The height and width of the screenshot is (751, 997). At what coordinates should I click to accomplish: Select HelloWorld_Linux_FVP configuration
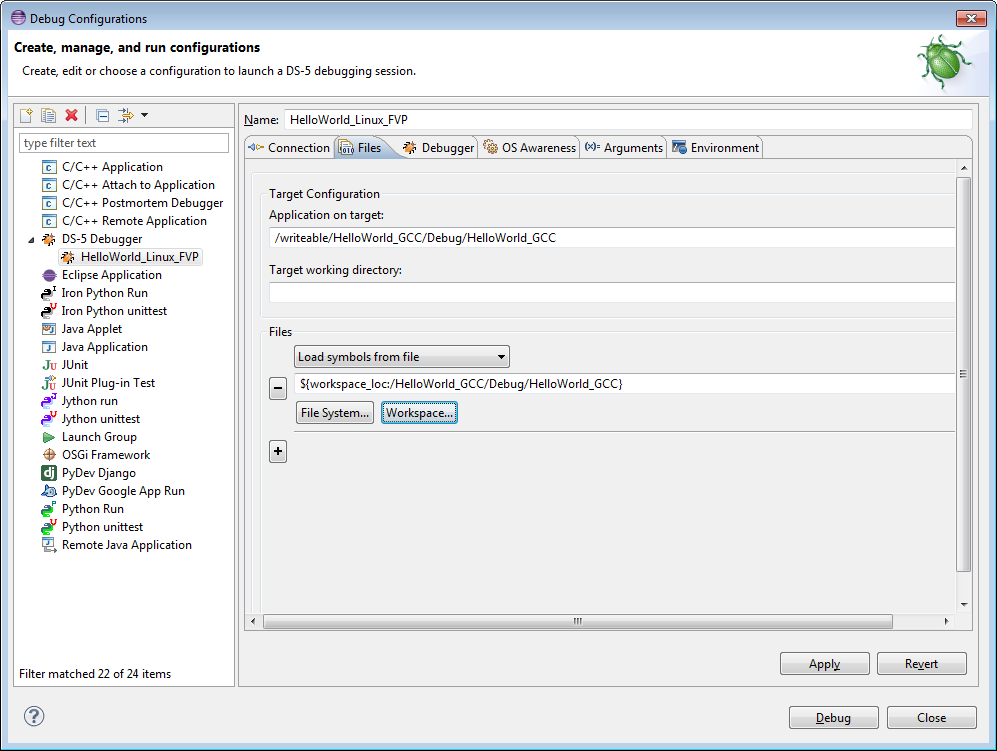coord(139,257)
